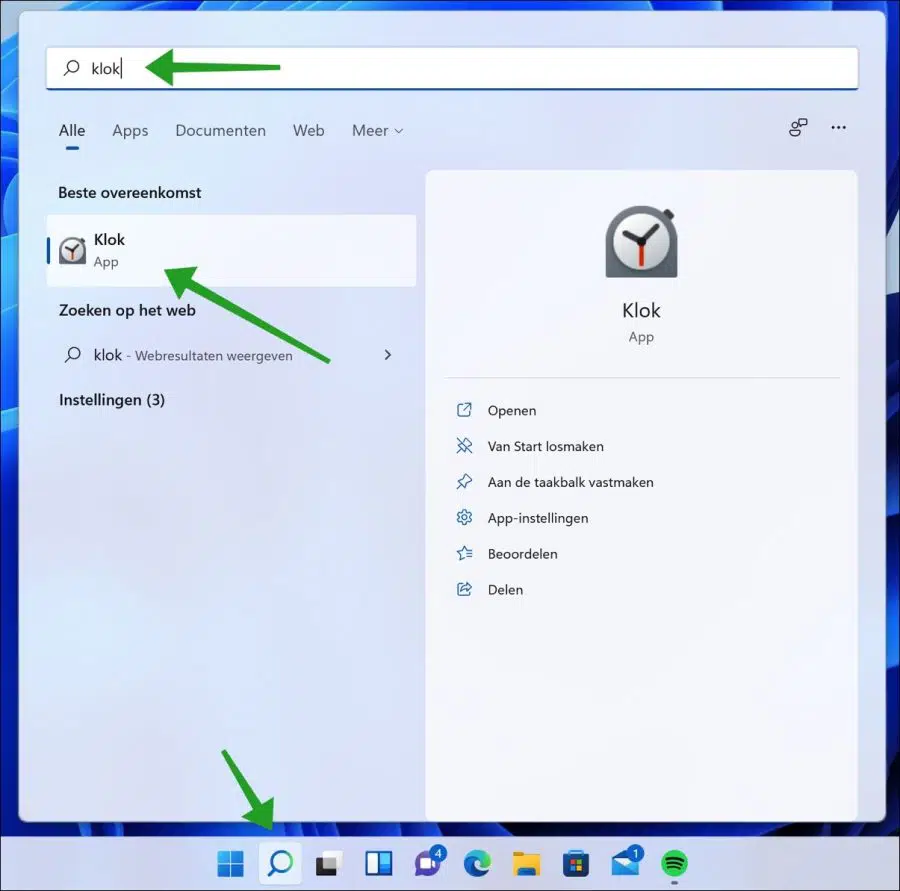
Task: Click the Search magnifier on the taskbar
Action: click(280, 863)
